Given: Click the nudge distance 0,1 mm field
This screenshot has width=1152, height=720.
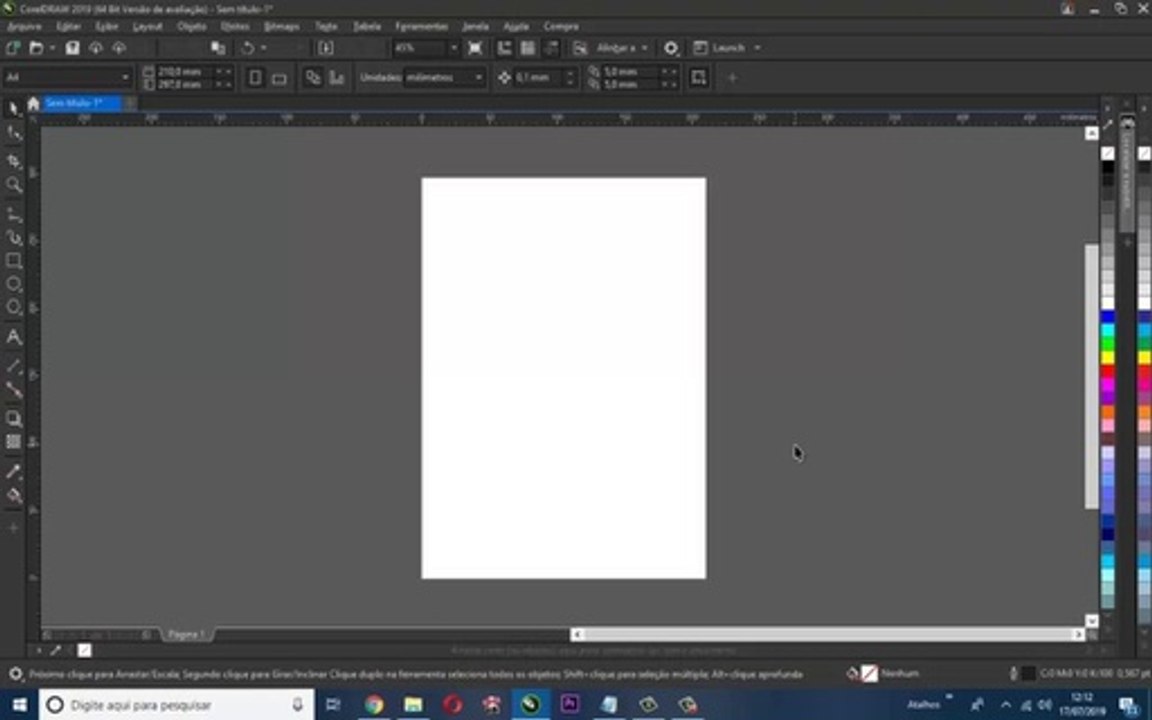Looking at the screenshot, I should pos(539,77).
